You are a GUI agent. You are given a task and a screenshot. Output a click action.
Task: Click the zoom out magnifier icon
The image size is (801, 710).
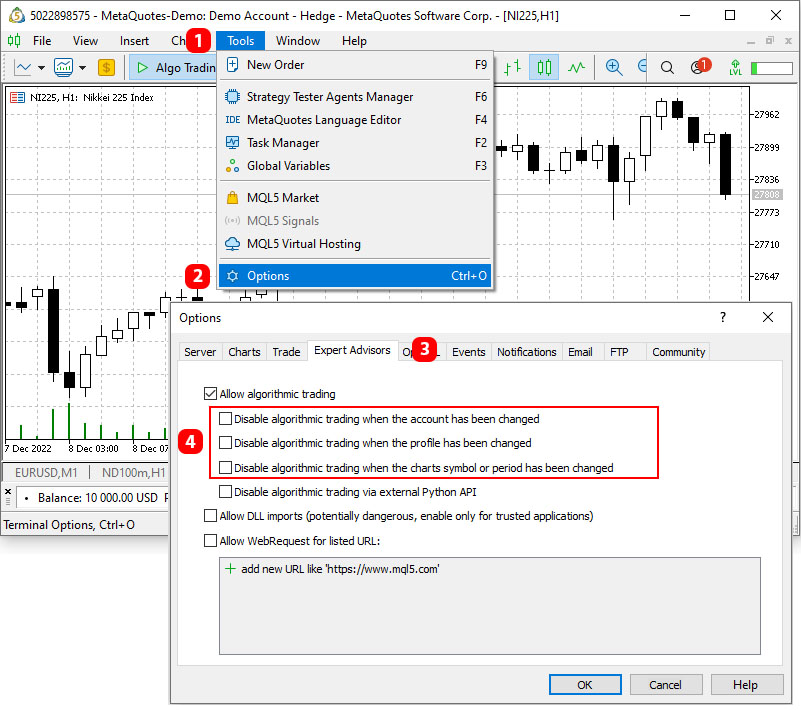click(x=642, y=67)
